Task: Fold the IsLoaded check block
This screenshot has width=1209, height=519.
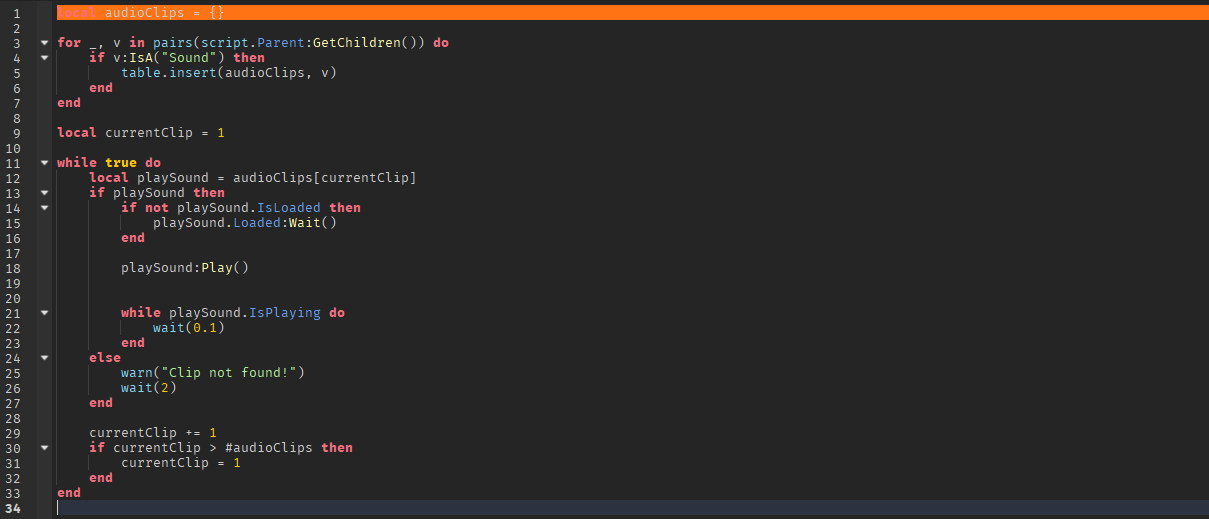Action: pyautogui.click(x=44, y=208)
